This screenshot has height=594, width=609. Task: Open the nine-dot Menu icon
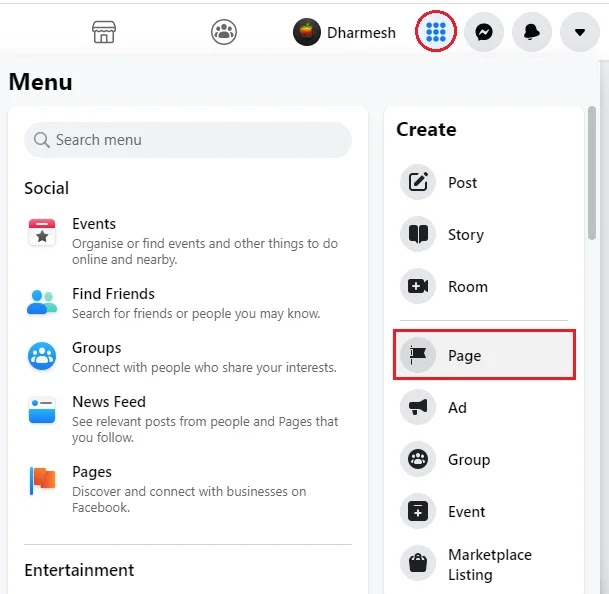coord(436,31)
